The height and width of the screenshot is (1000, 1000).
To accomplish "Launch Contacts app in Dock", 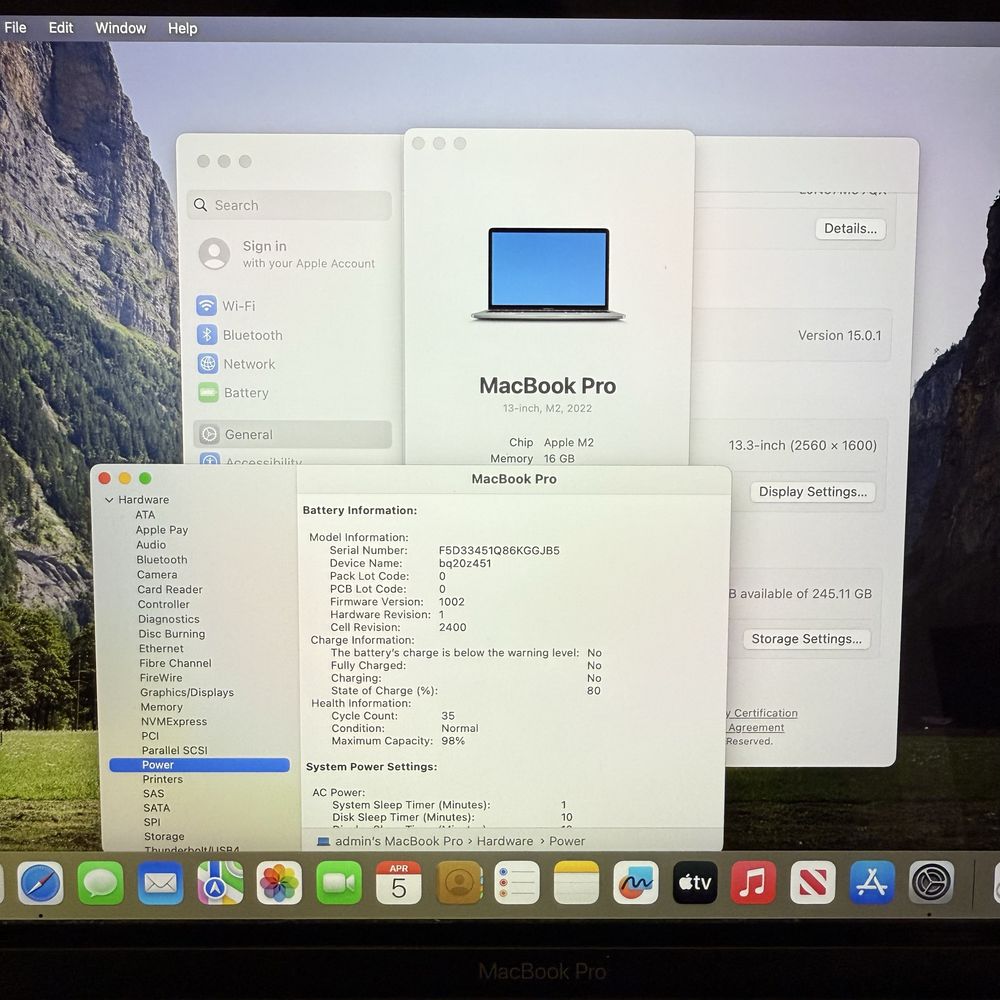I will point(459,883).
